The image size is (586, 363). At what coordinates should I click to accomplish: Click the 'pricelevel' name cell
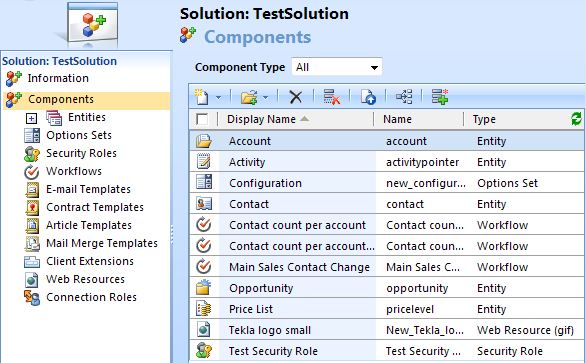coord(410,309)
